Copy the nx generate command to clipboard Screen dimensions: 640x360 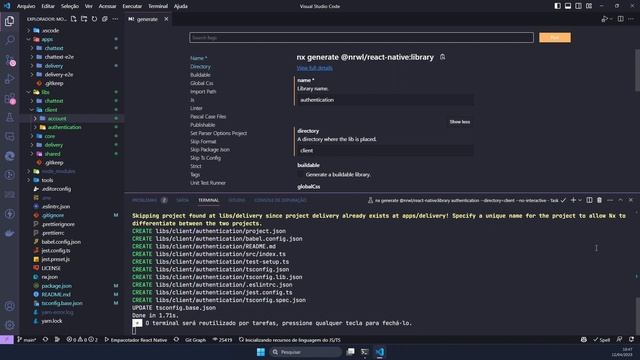442,57
